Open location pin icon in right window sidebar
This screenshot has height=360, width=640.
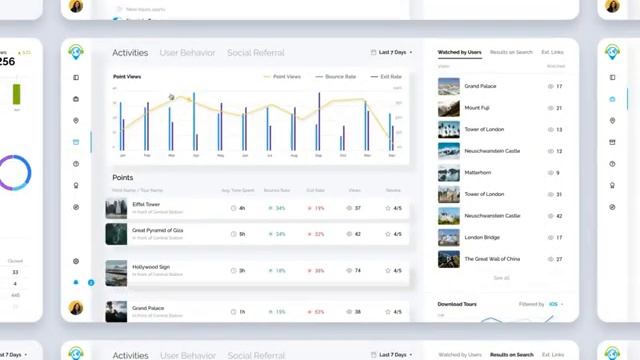612,120
